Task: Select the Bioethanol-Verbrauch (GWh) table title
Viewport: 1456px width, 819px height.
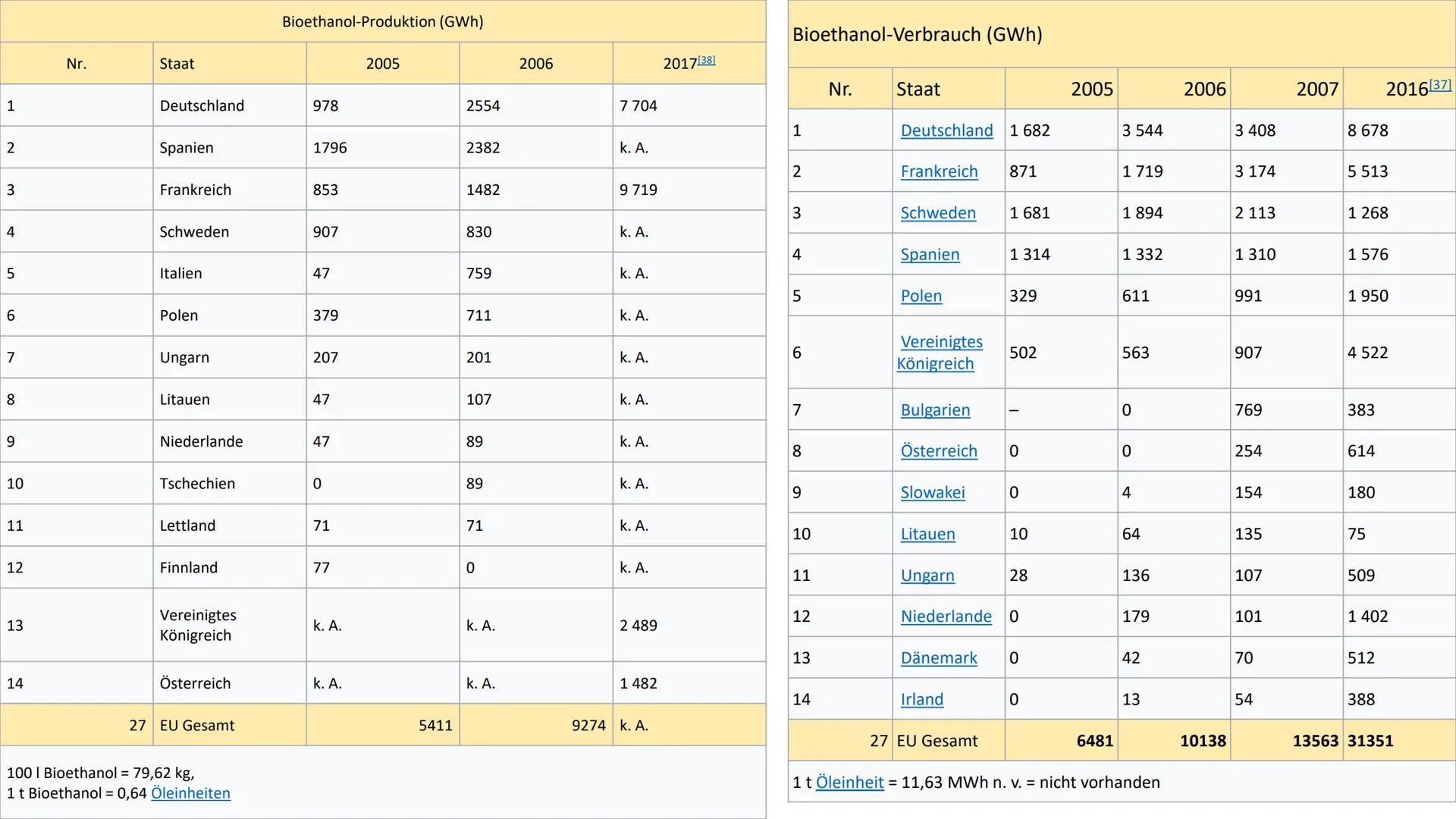Action: pos(917,35)
